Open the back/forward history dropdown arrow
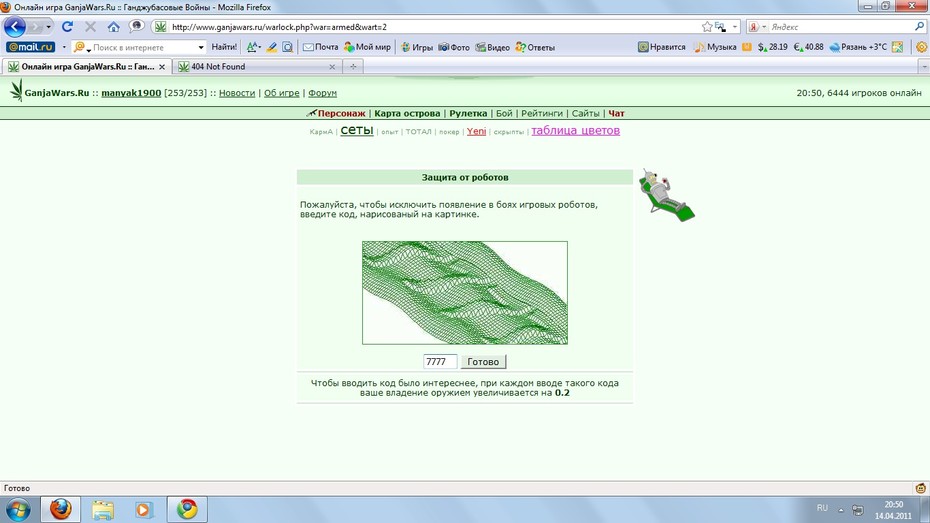Screen dimensions: 930x523 pyautogui.click(x=49, y=27)
